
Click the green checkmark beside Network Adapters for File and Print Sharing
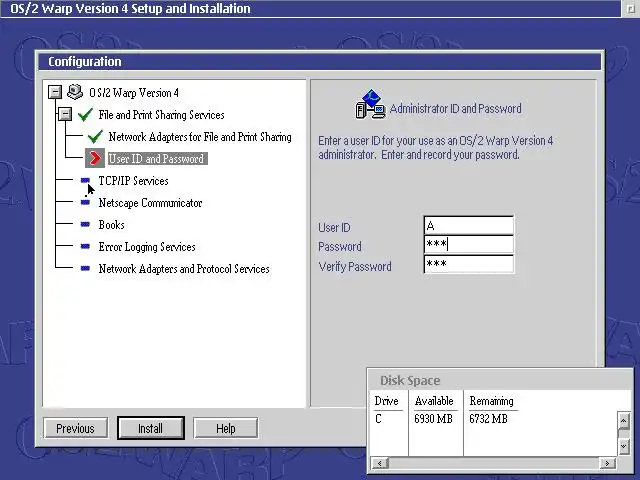(96, 136)
